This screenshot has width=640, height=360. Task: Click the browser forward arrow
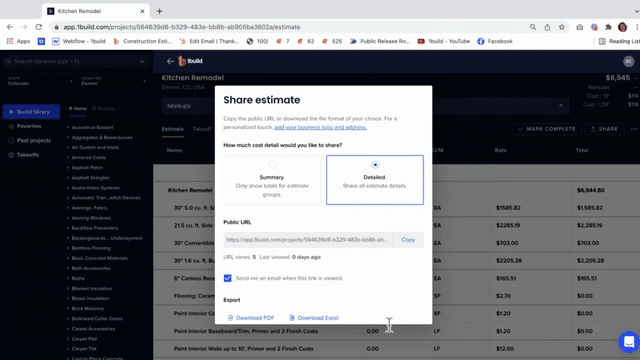(24, 27)
